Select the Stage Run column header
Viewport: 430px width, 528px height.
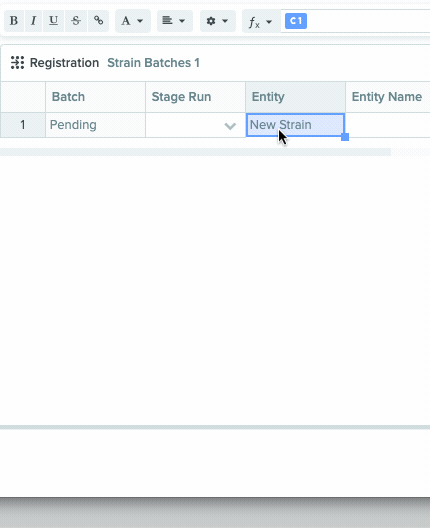pyautogui.click(x=195, y=97)
